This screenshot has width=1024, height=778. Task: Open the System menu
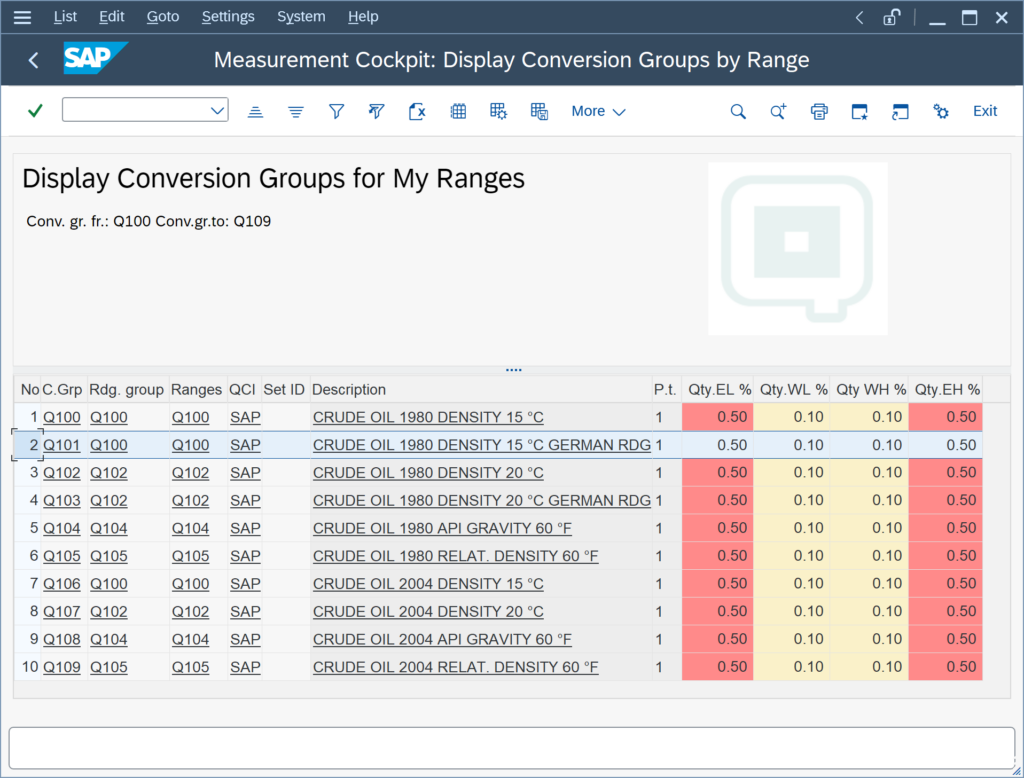(301, 17)
